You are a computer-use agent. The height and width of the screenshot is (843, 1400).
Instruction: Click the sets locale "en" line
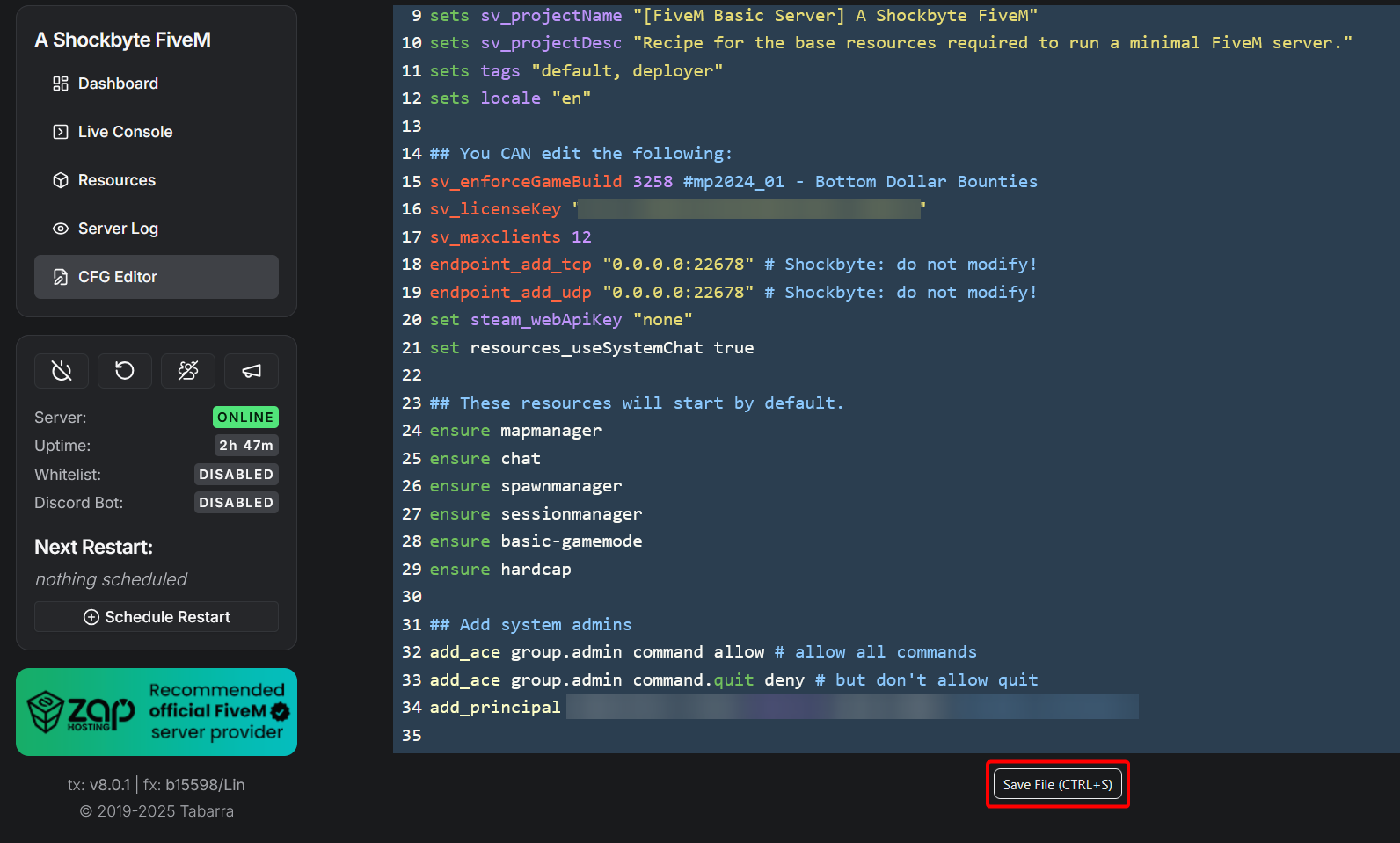510,98
